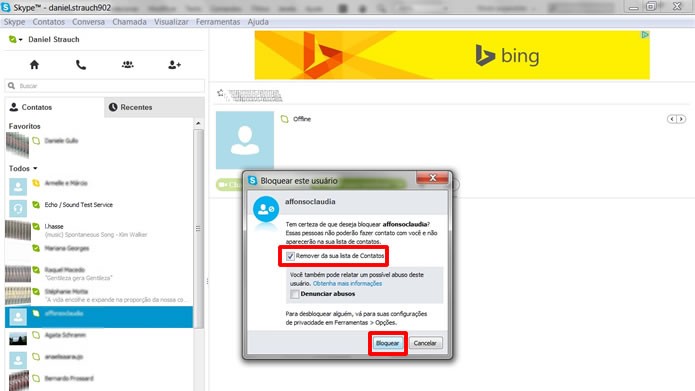Select the add contact icon
The height and width of the screenshot is (391, 695).
click(174, 65)
